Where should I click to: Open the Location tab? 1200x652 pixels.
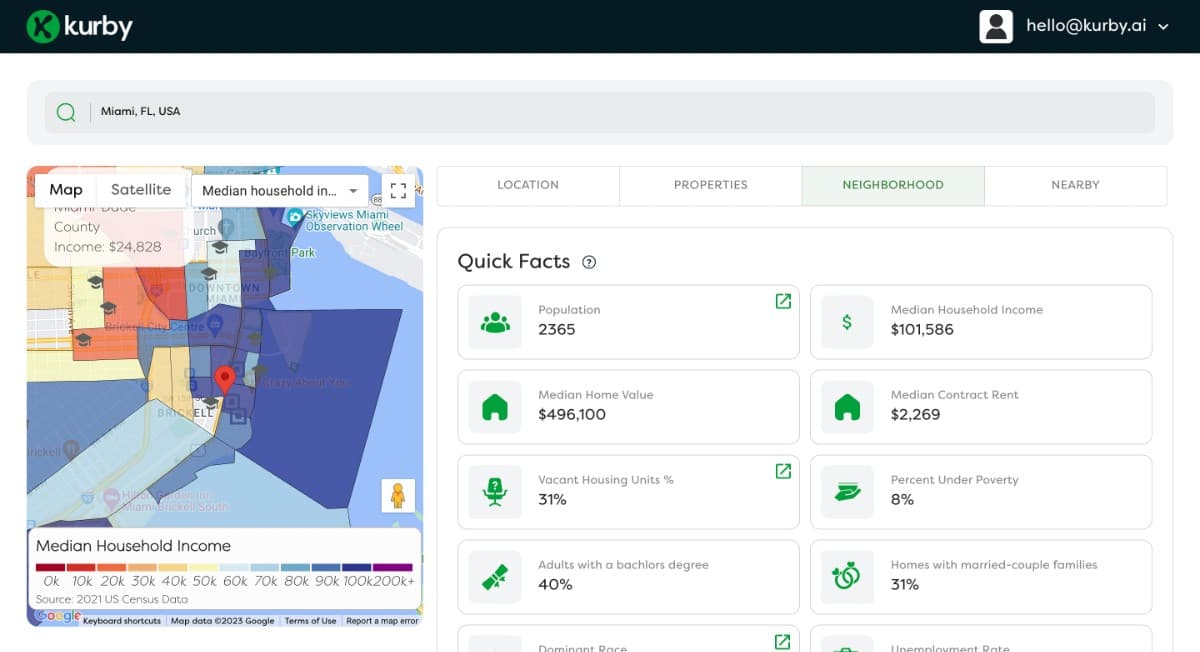click(x=528, y=185)
